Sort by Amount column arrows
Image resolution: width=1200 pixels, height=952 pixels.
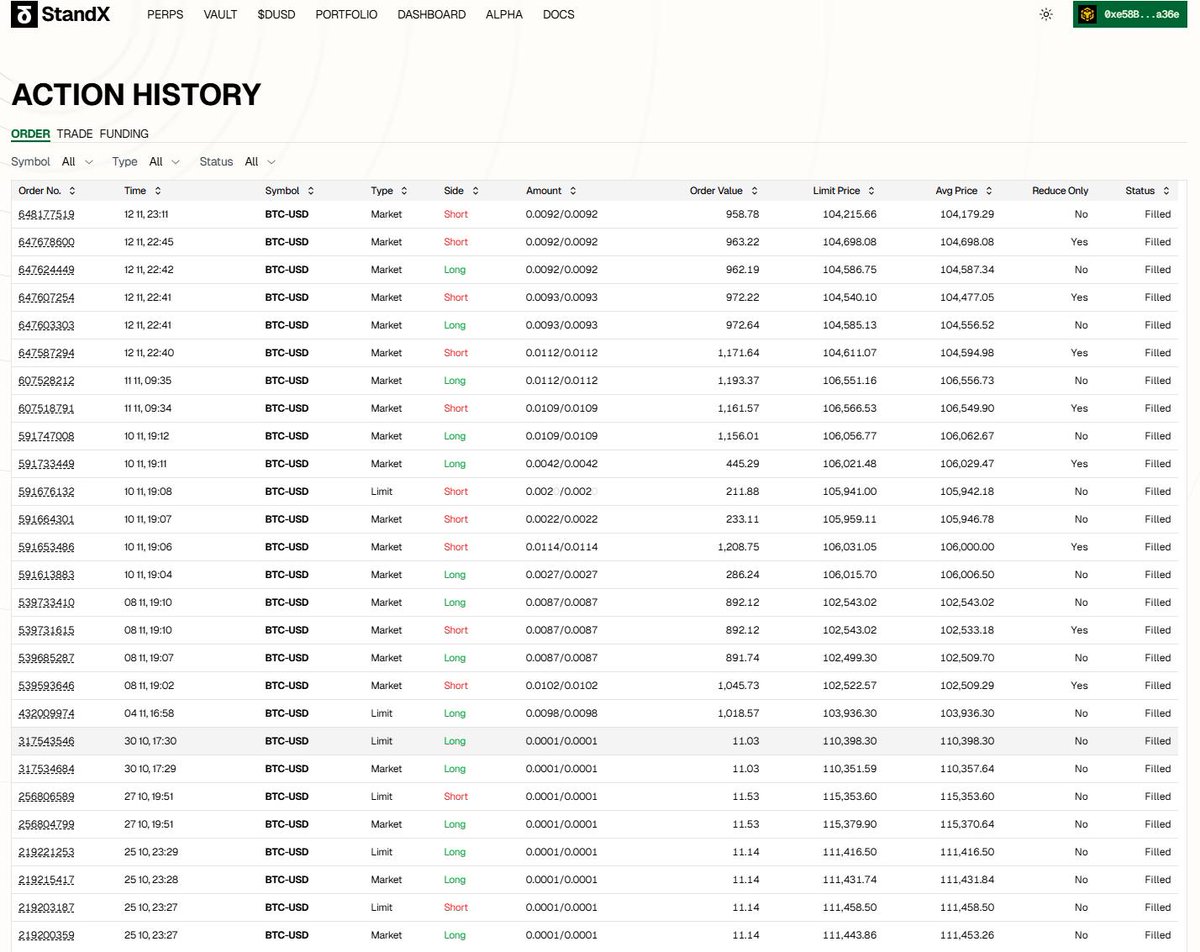point(574,191)
